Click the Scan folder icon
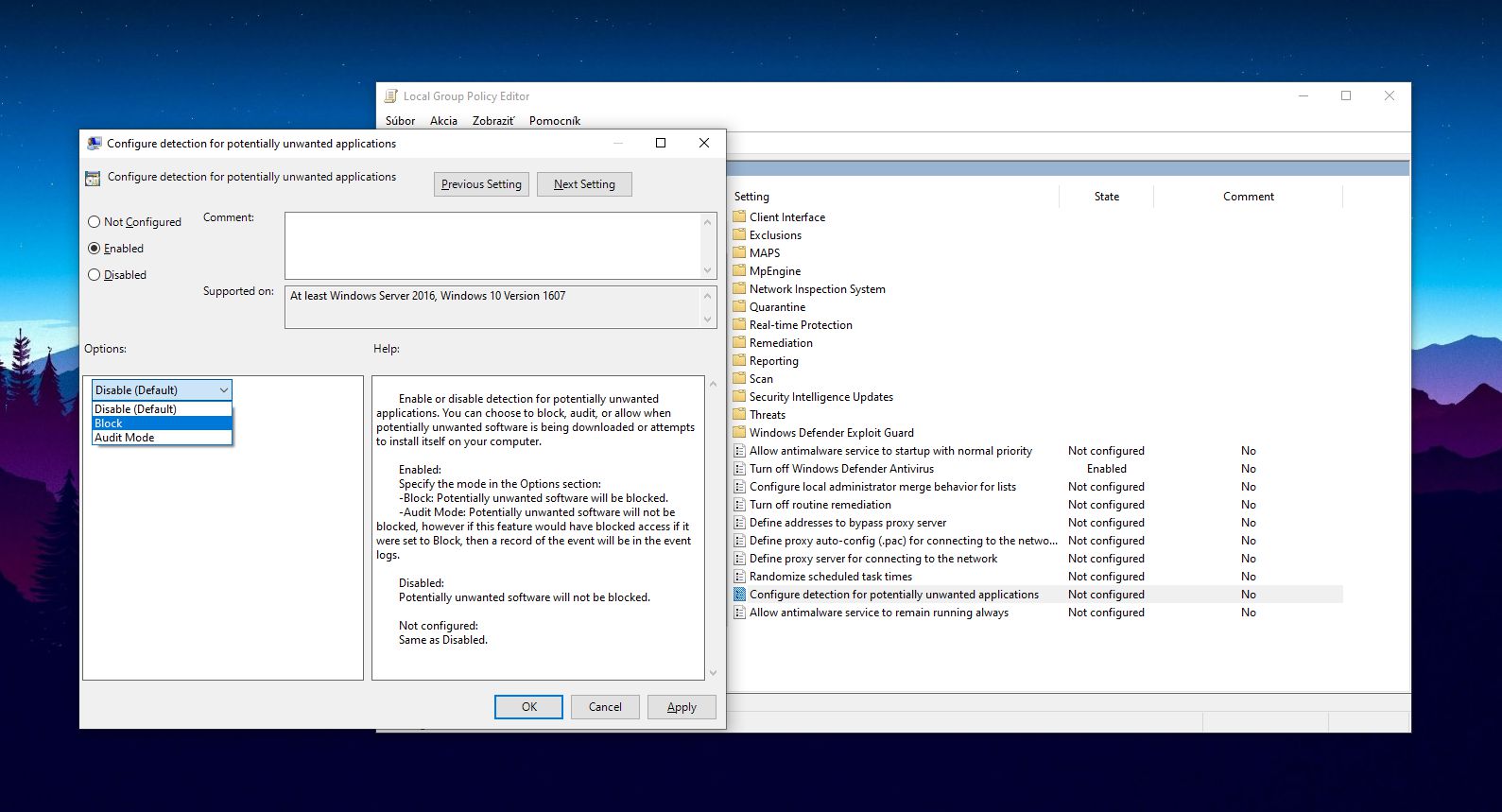This screenshot has width=1502, height=812. [x=739, y=378]
